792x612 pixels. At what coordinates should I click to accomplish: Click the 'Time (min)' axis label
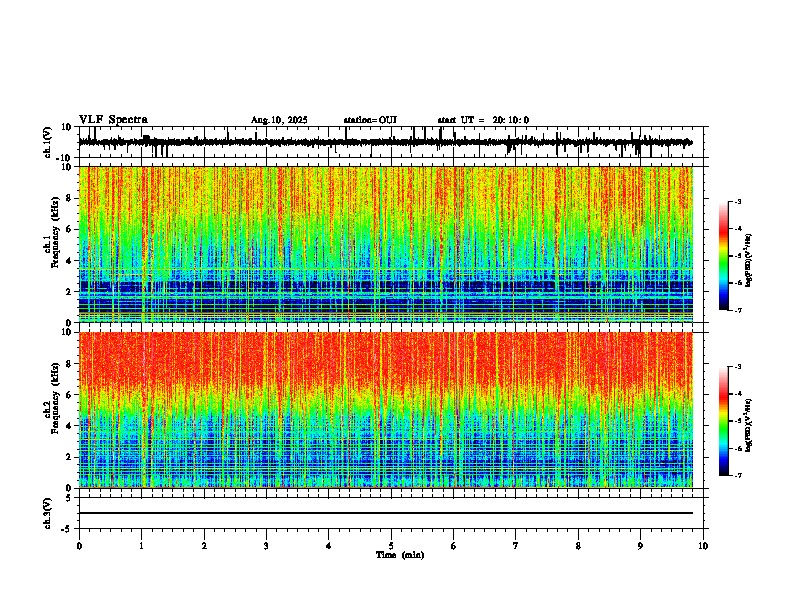(400, 555)
